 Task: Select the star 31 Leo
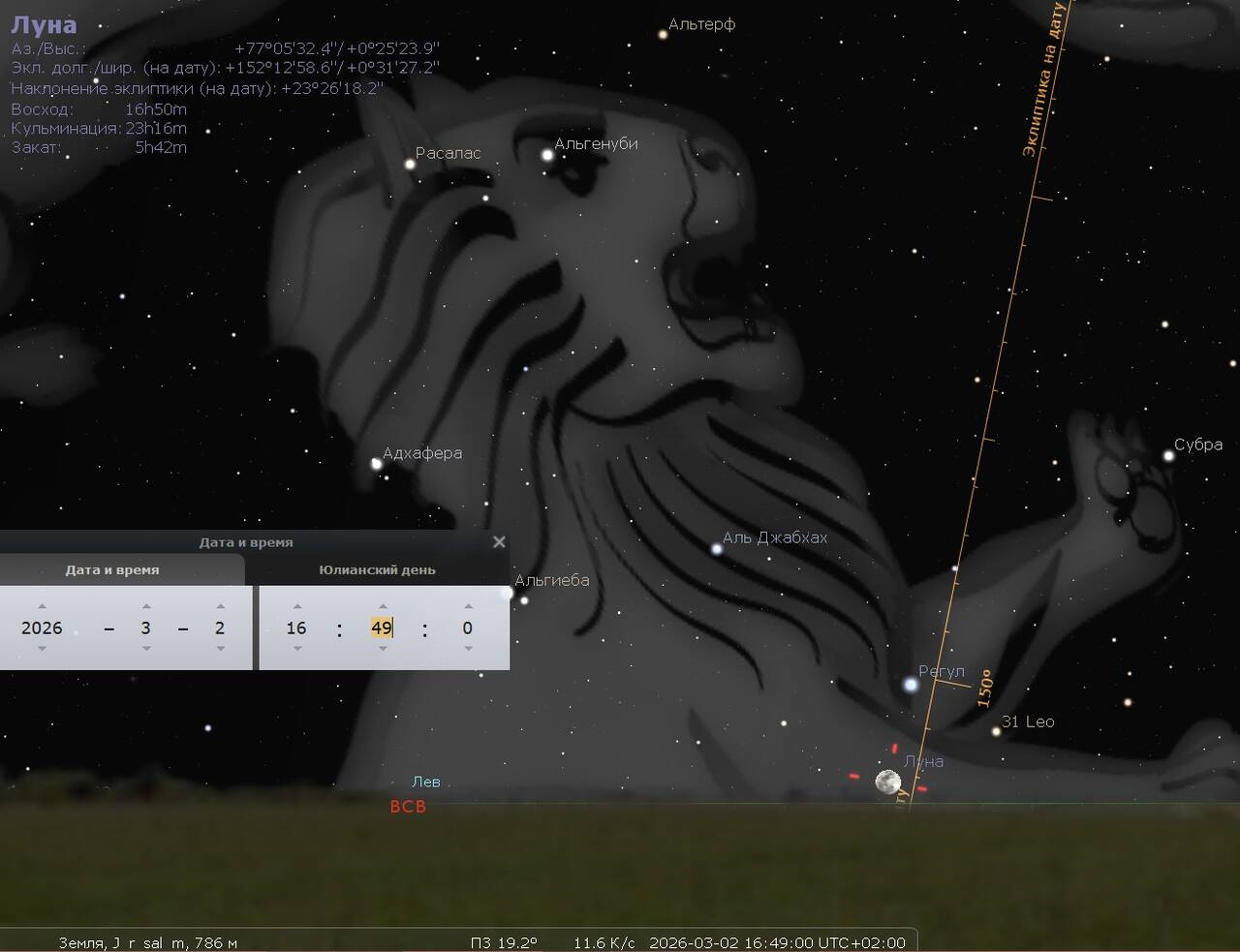[x=996, y=731]
